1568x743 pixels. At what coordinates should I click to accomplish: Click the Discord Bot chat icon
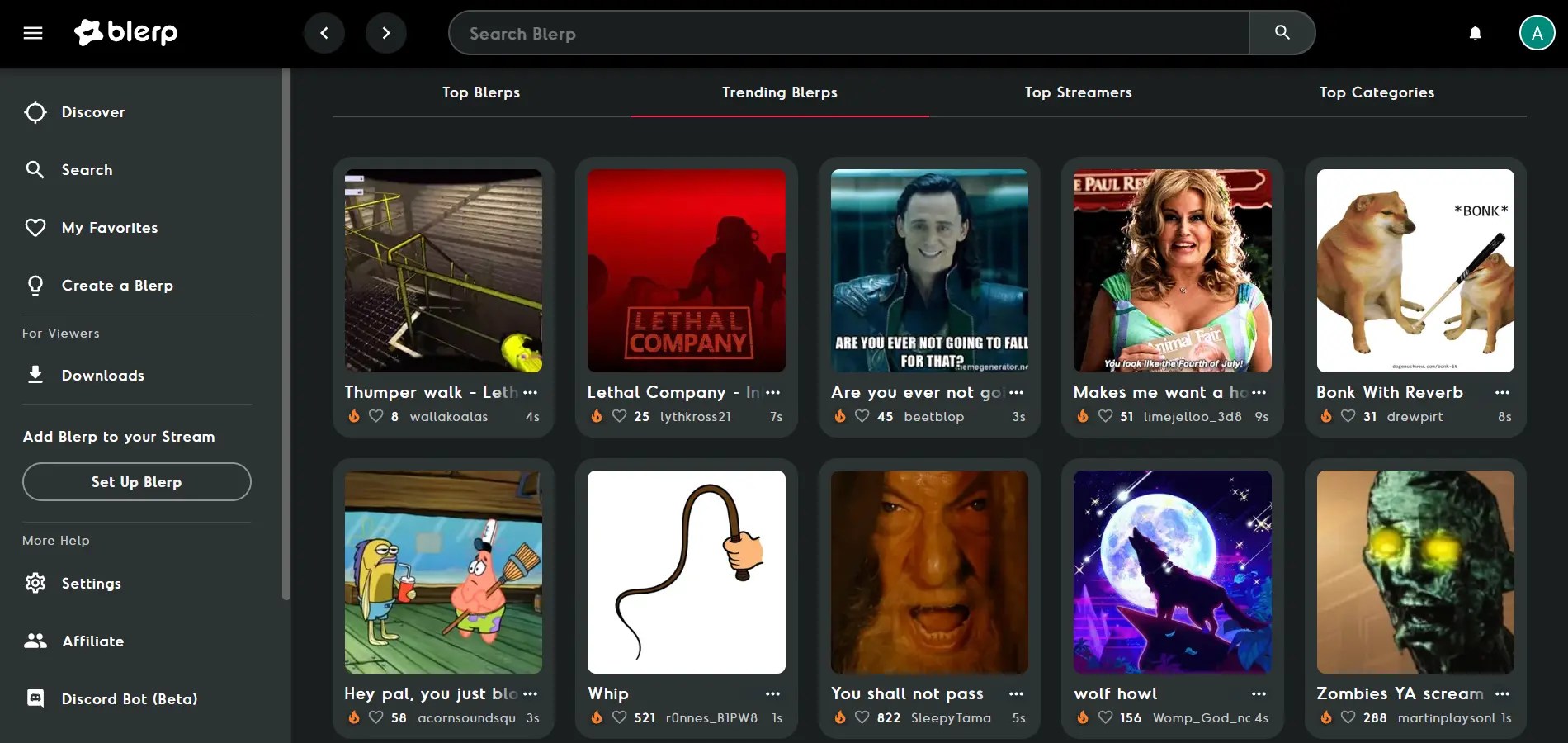click(35, 698)
